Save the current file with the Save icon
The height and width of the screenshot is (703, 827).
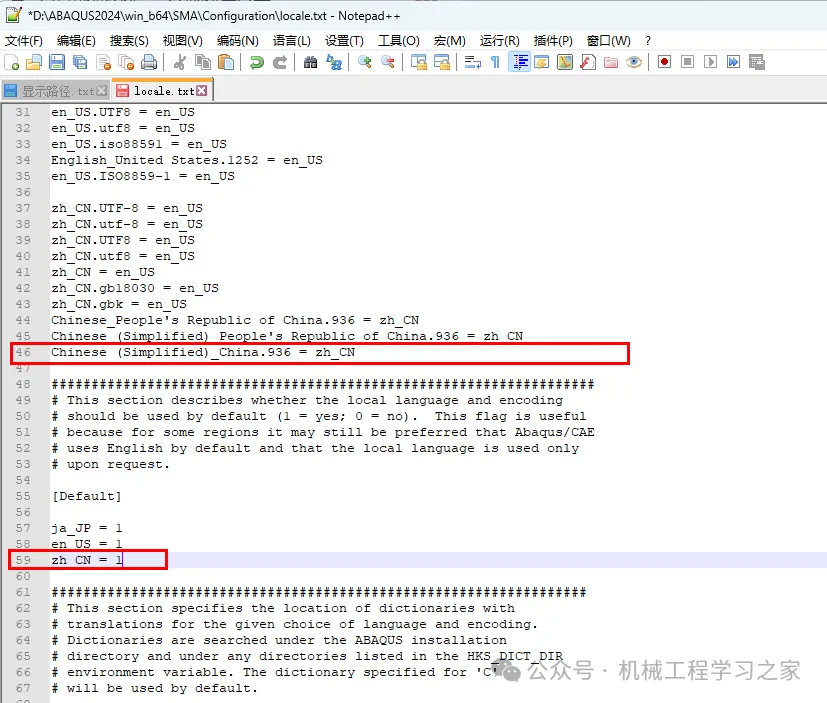(x=57, y=62)
